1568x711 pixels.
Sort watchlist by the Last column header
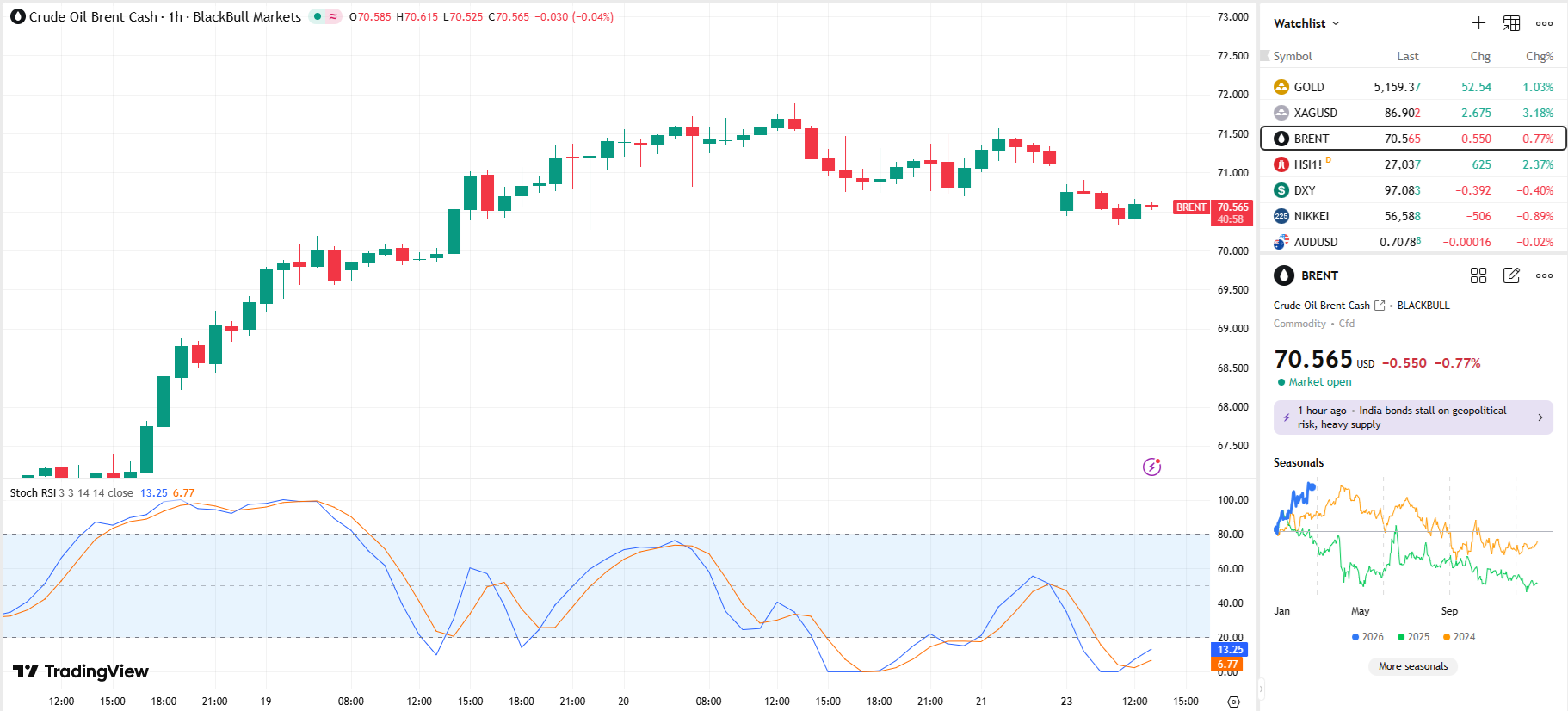pos(1407,56)
